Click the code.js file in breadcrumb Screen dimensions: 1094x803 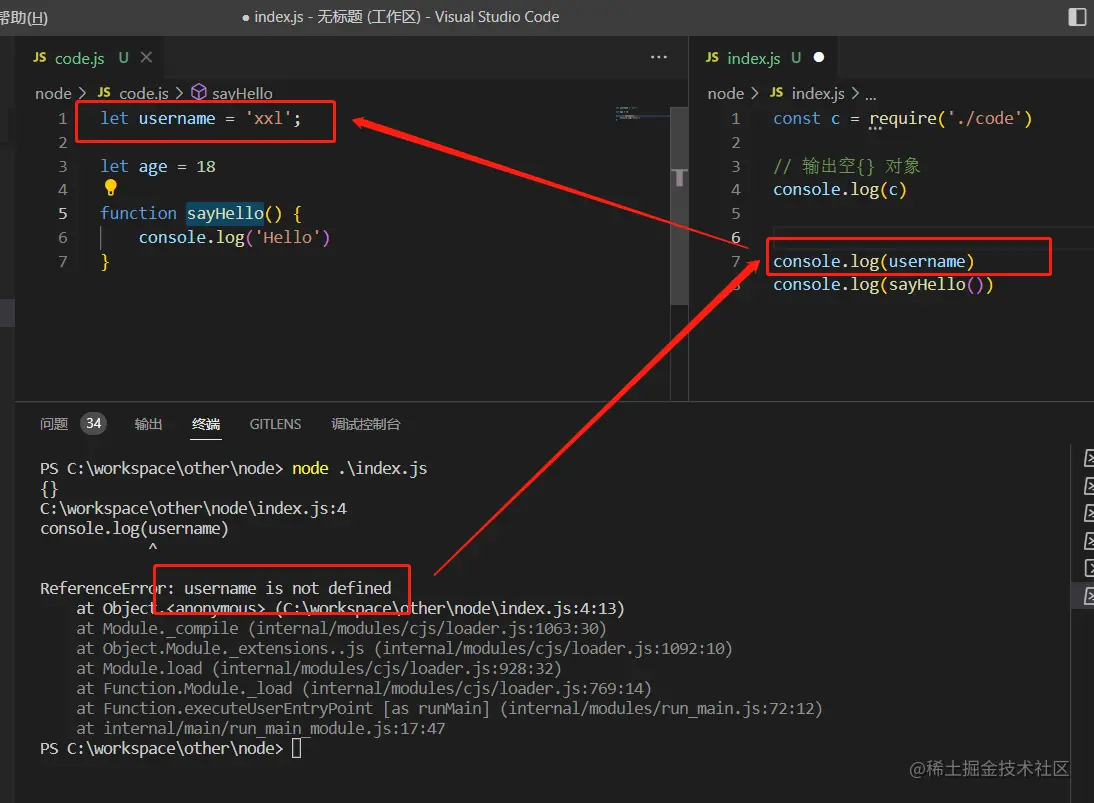pos(144,93)
